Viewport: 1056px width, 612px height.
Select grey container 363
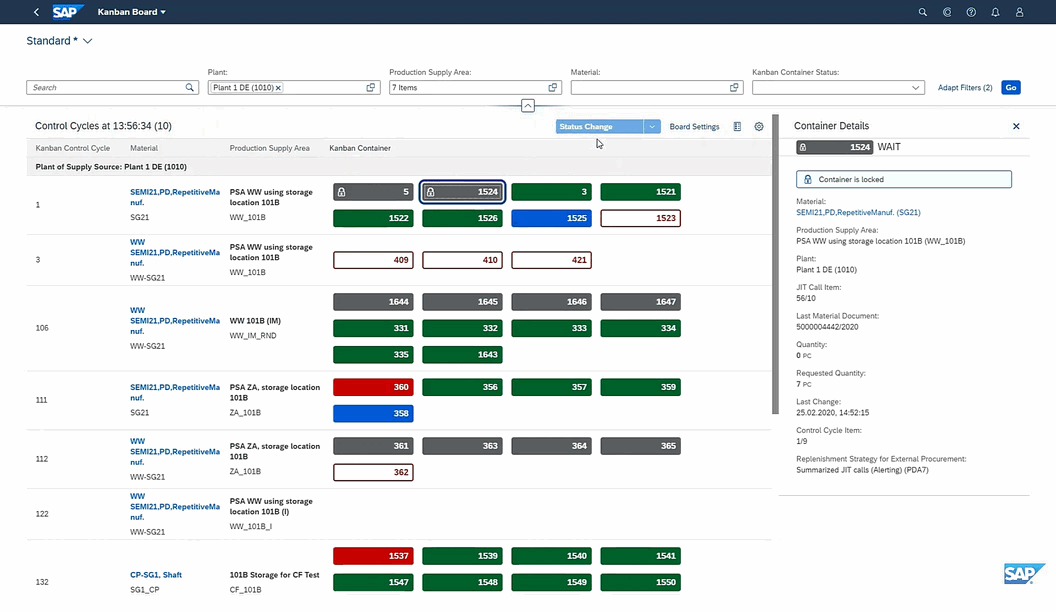tap(463, 446)
